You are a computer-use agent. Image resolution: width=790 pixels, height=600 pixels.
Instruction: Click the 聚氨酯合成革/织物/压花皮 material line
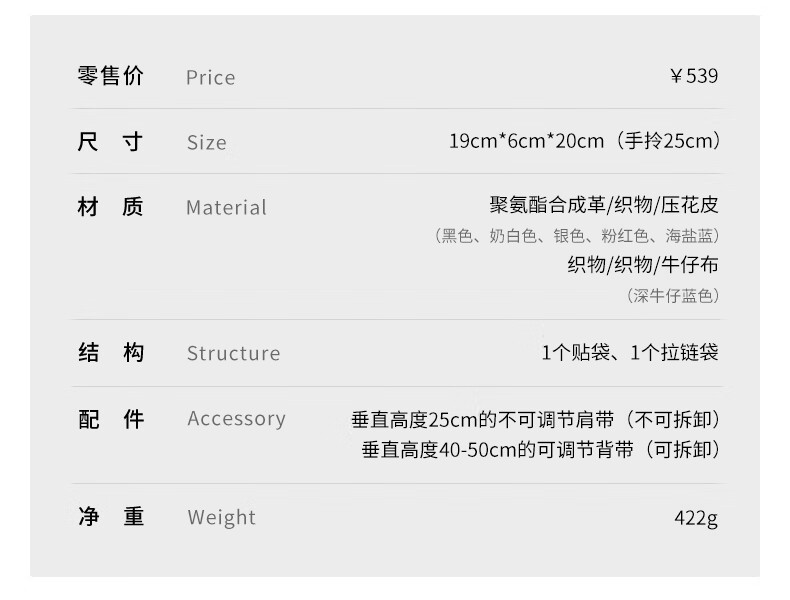604,205
